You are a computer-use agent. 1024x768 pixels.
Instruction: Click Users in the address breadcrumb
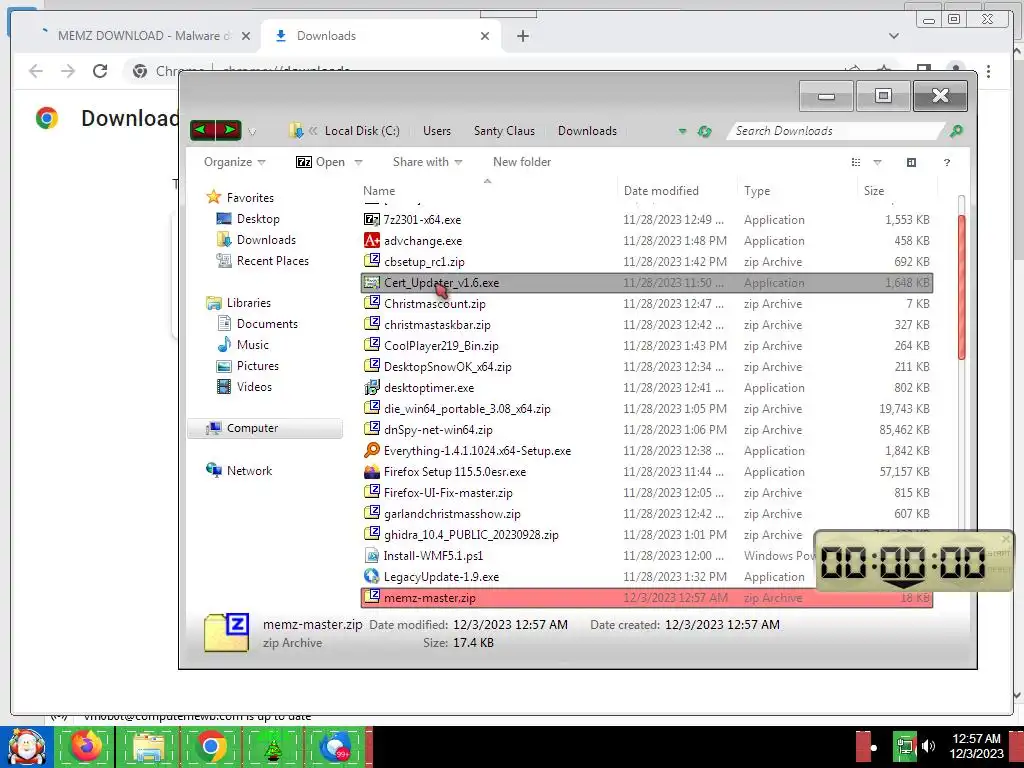click(436, 131)
